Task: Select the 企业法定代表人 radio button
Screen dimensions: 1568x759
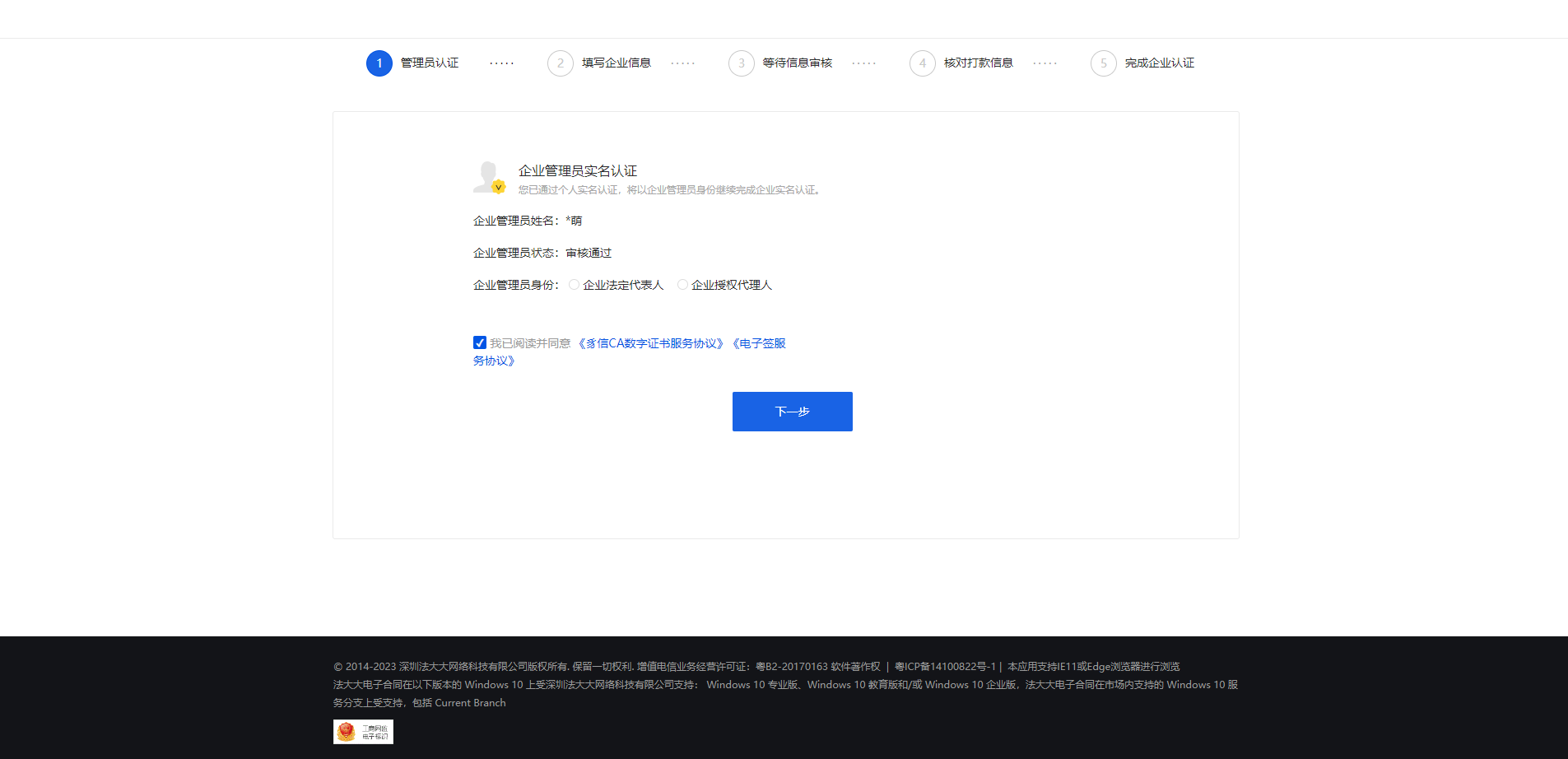Action: [x=574, y=284]
